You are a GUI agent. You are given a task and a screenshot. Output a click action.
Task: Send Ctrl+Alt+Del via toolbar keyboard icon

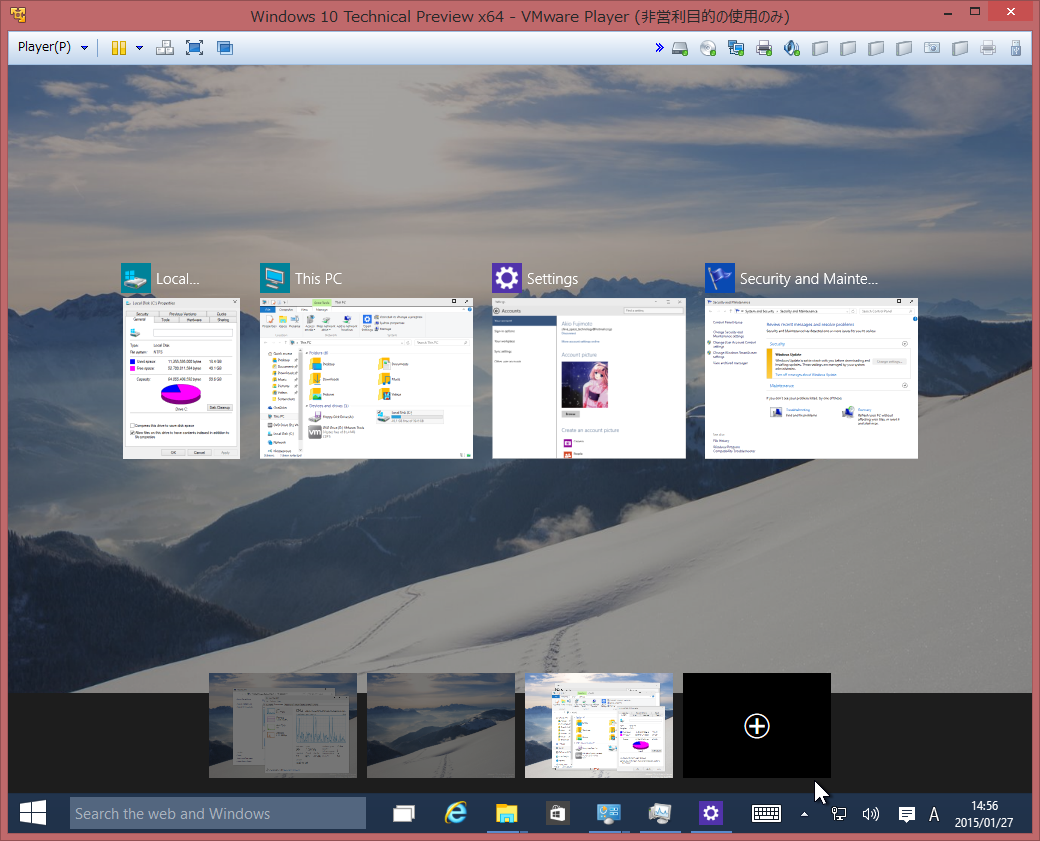pyautogui.click(x=164, y=48)
